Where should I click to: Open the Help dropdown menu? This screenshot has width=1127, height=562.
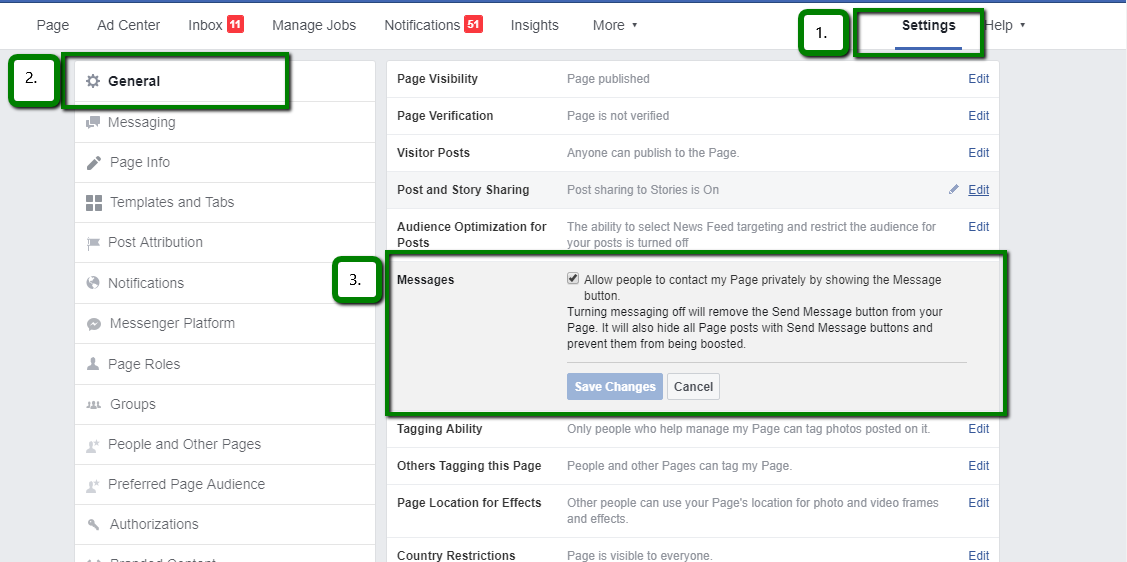click(x=1005, y=25)
